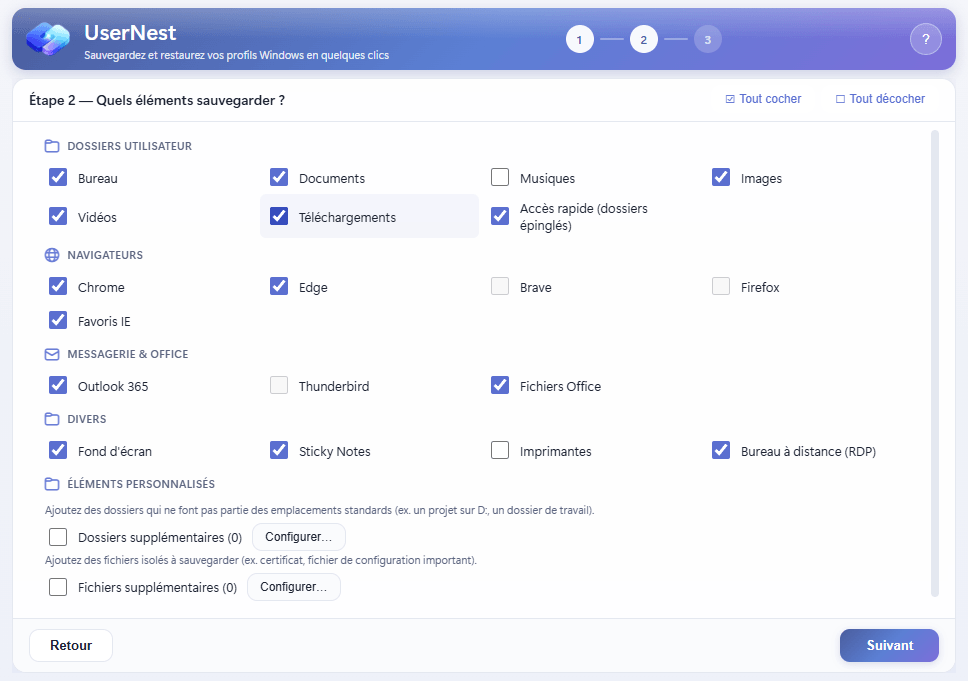Viewport: 968px width, 681px height.
Task: Open Configurer for Fichiers supplémentaires
Action: click(293, 587)
